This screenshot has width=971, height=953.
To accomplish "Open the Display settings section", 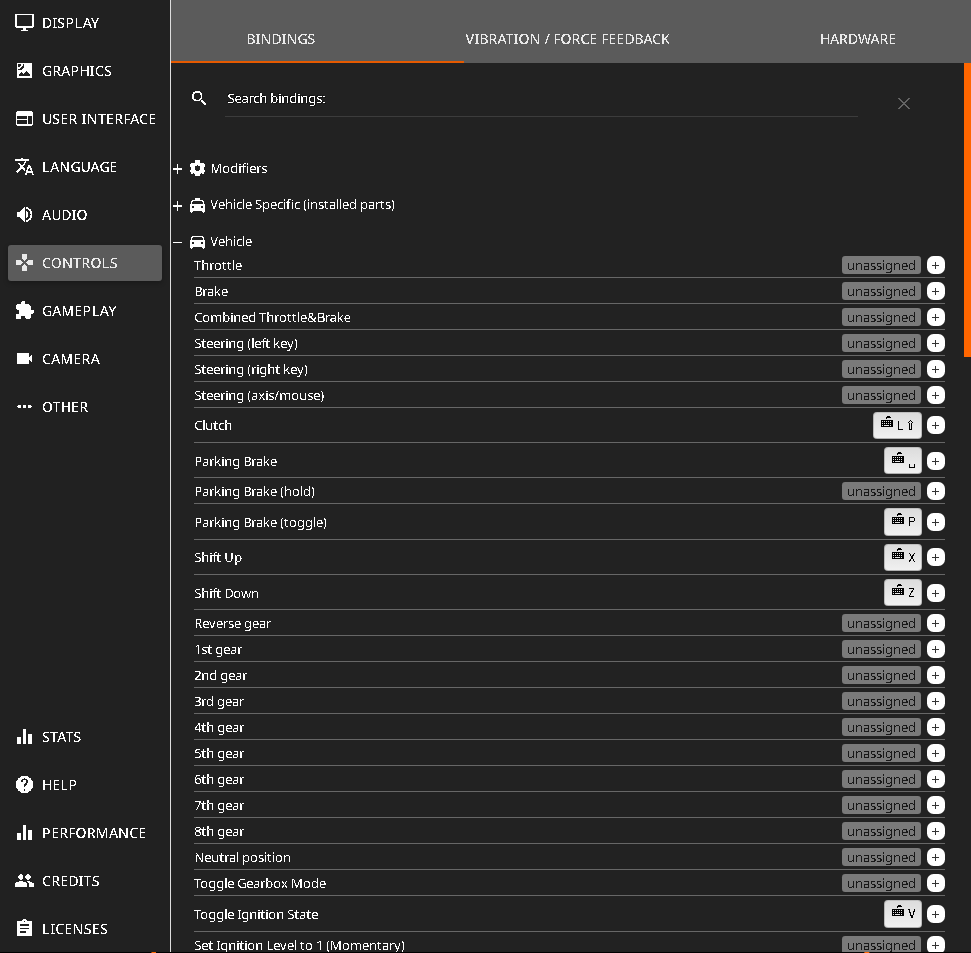I will 70,22.
